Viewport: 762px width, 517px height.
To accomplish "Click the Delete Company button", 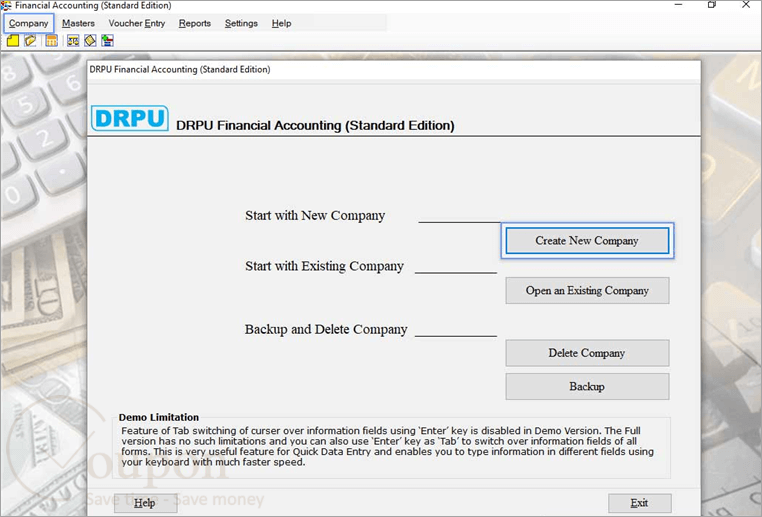I will (x=587, y=353).
